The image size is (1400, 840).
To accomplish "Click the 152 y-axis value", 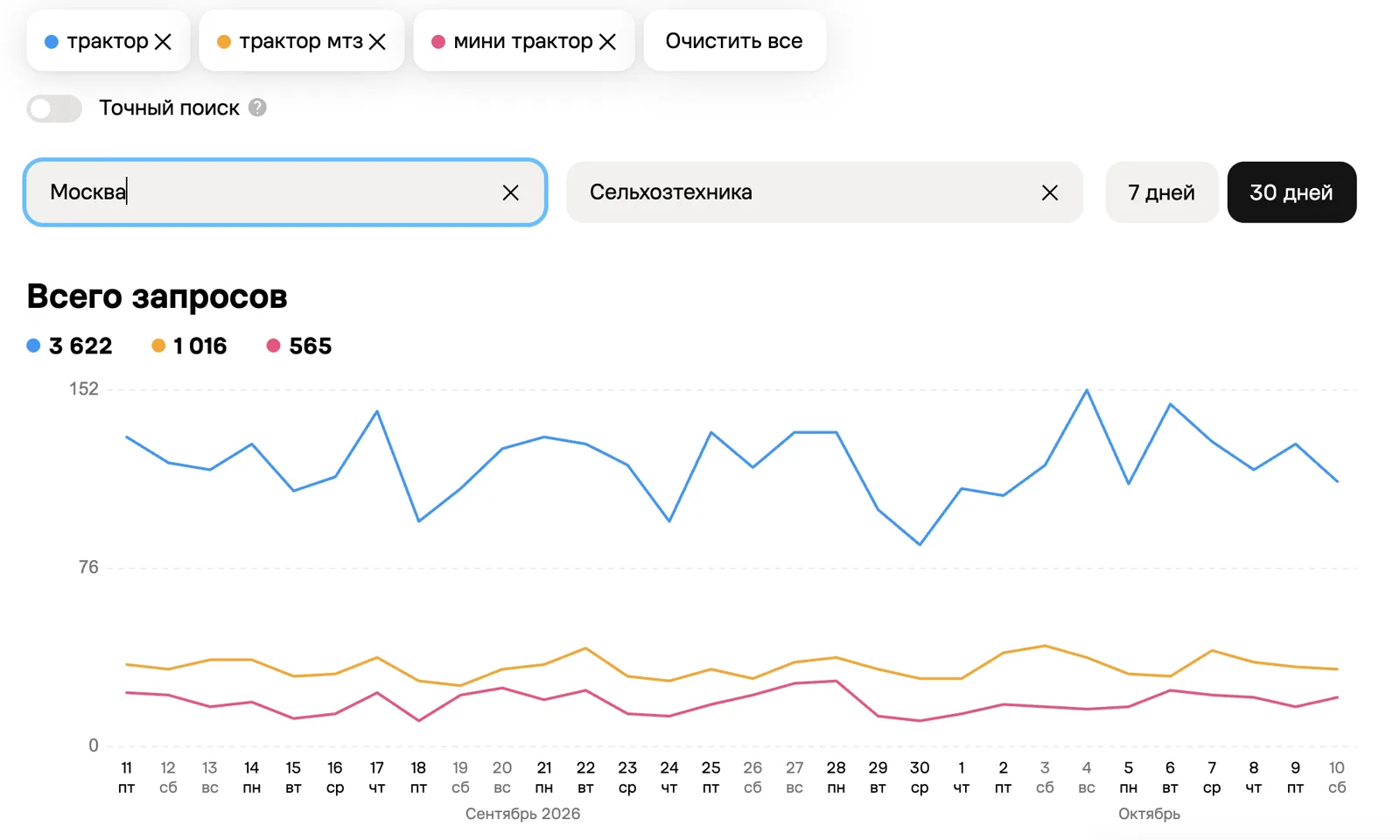I will (84, 389).
